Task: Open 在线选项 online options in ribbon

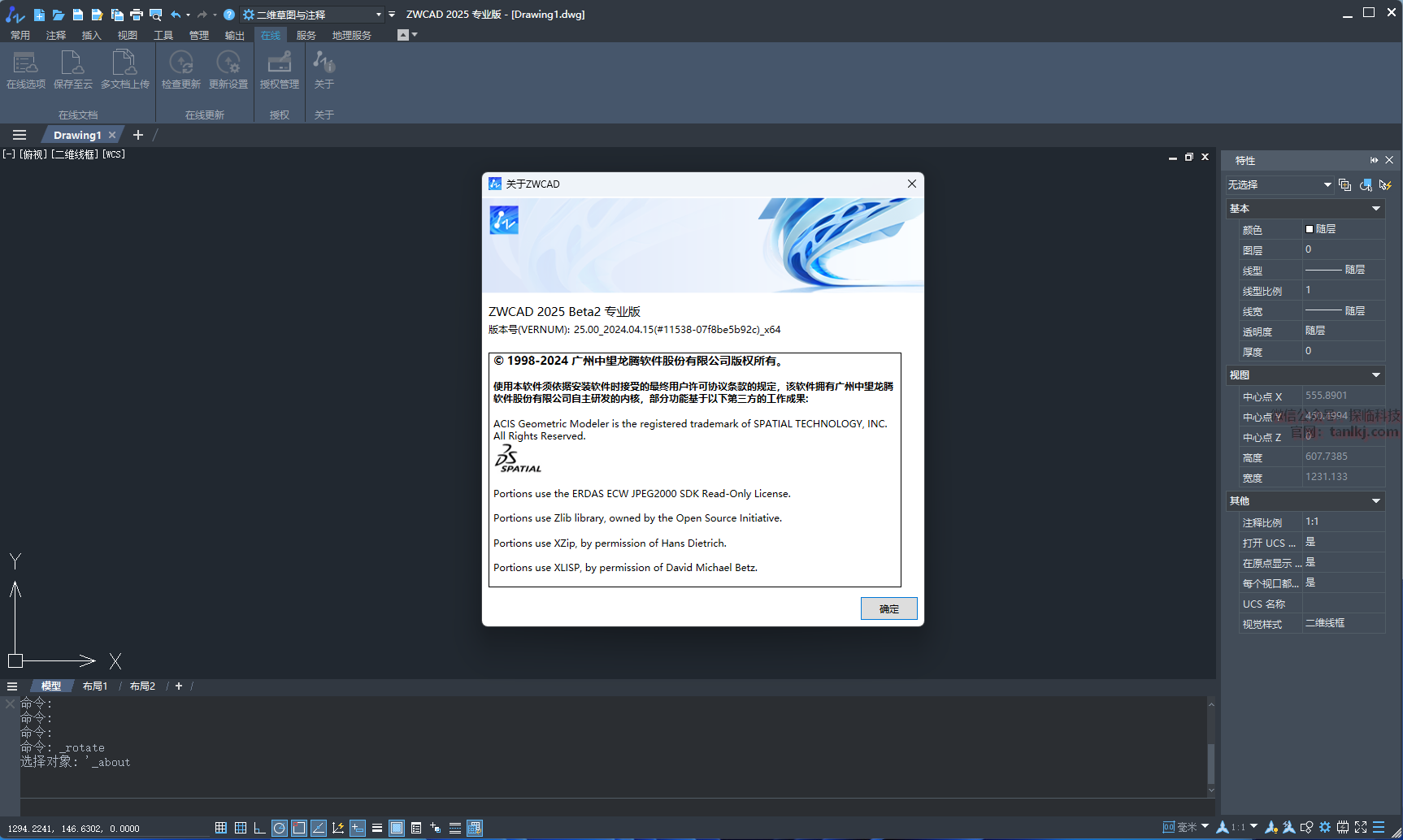Action: click(26, 70)
